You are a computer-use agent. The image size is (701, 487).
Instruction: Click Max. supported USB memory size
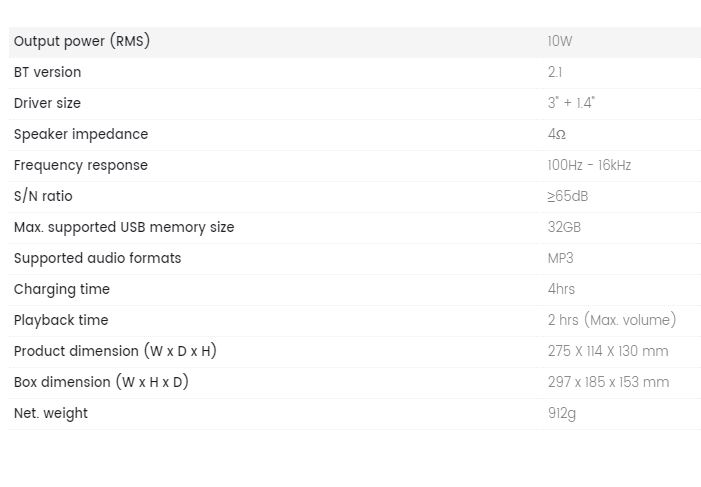124,227
